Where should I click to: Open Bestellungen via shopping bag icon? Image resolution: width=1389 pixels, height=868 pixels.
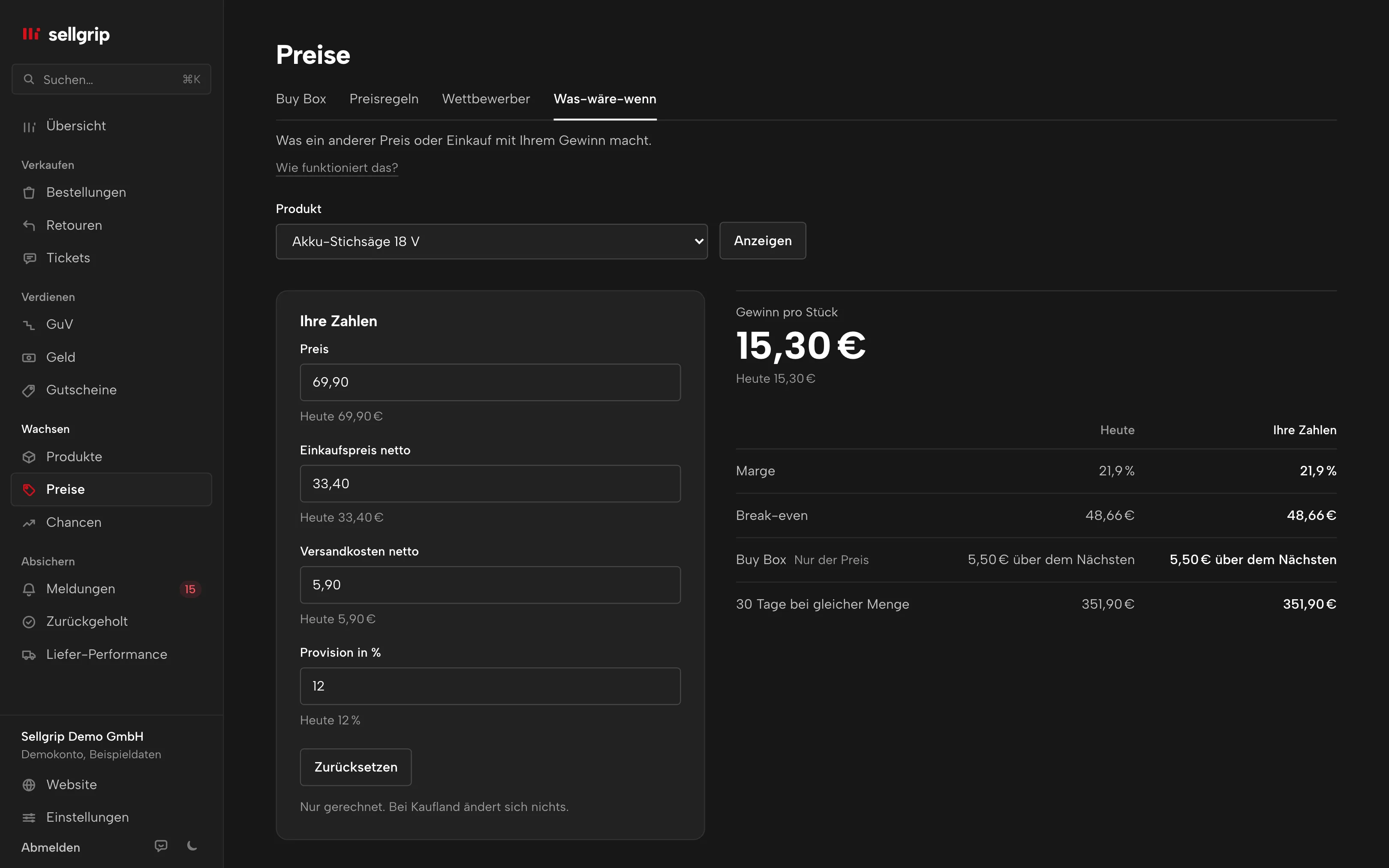point(29,193)
